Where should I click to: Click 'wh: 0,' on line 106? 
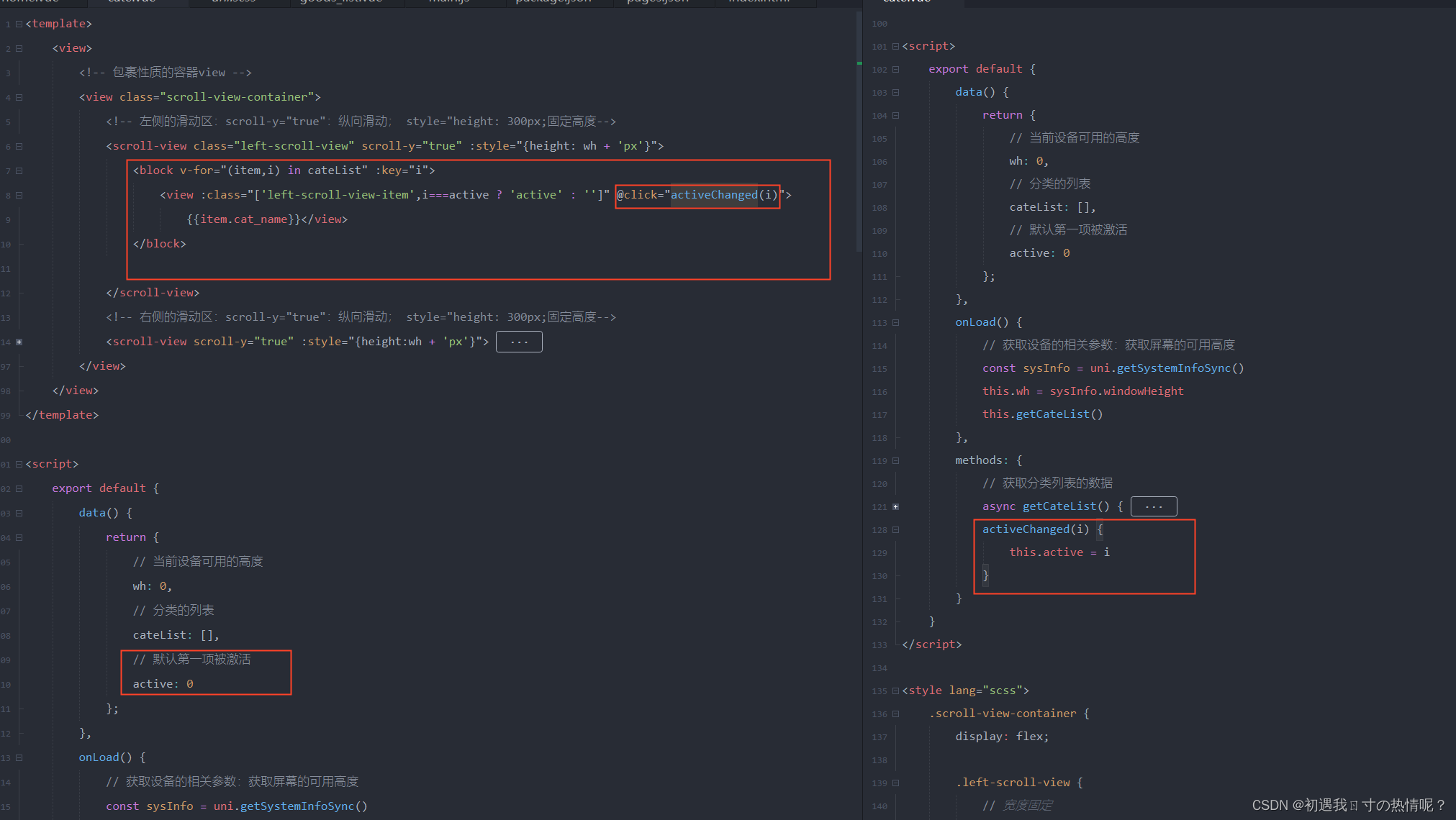tap(1028, 161)
